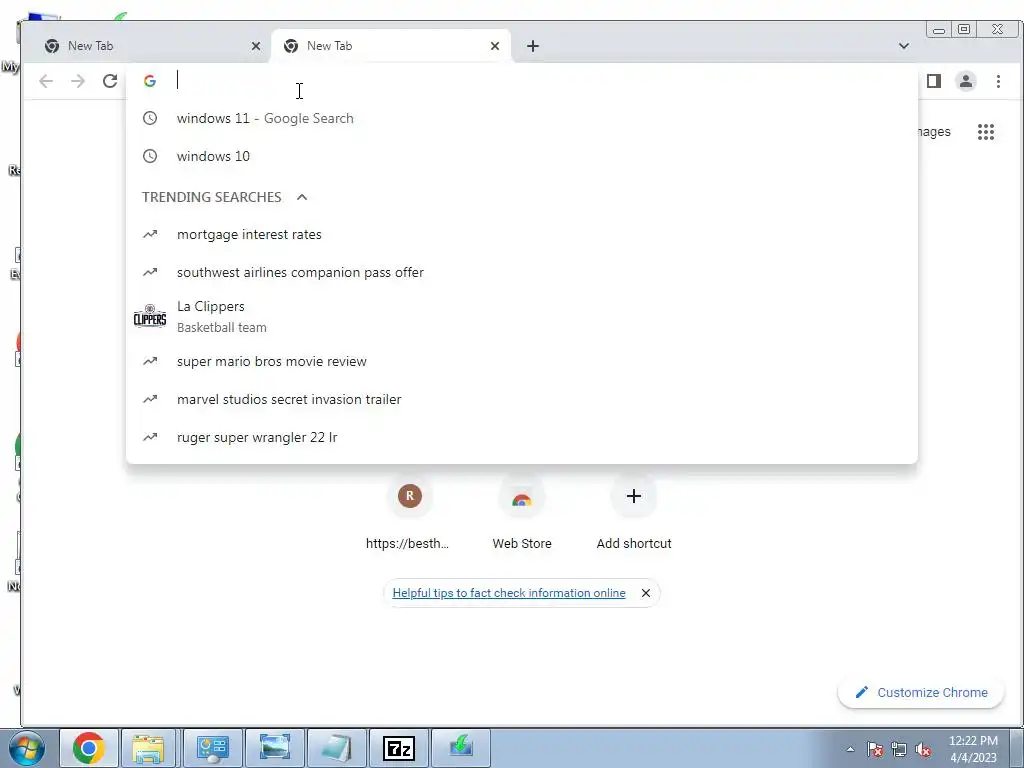Reload the current page
This screenshot has width=1024, height=768.
(x=110, y=81)
